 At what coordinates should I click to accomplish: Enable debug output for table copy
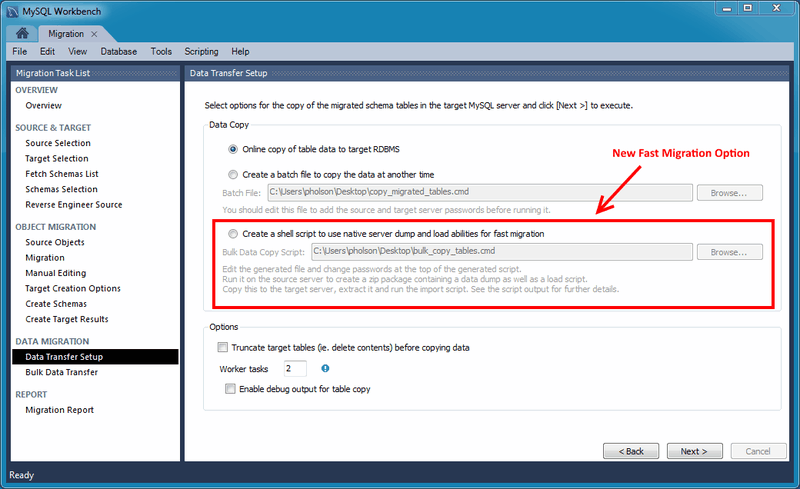[231, 389]
